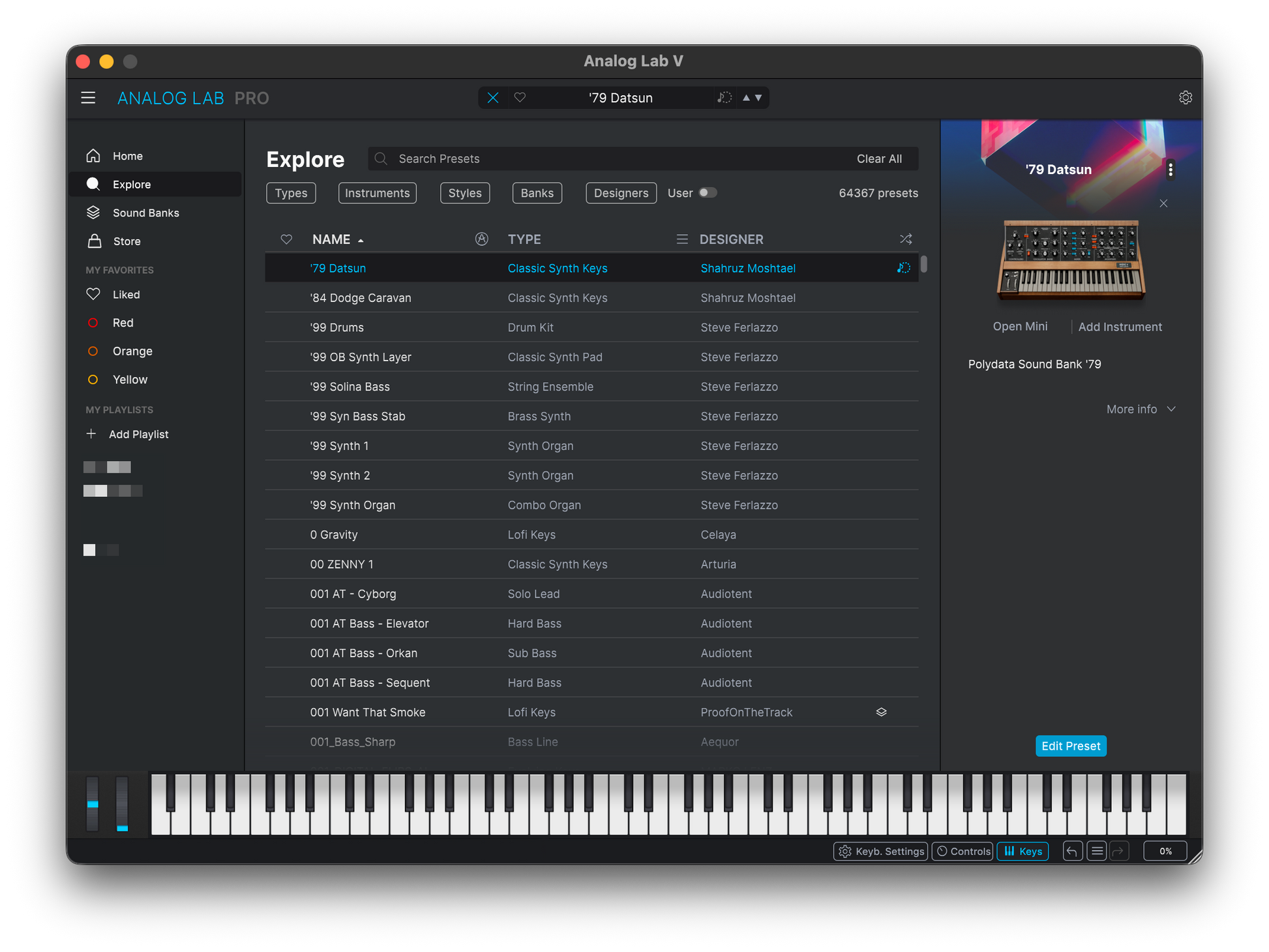Open three-dot menu beside '79 Datsun
The height and width of the screenshot is (952, 1269).
tap(1171, 170)
